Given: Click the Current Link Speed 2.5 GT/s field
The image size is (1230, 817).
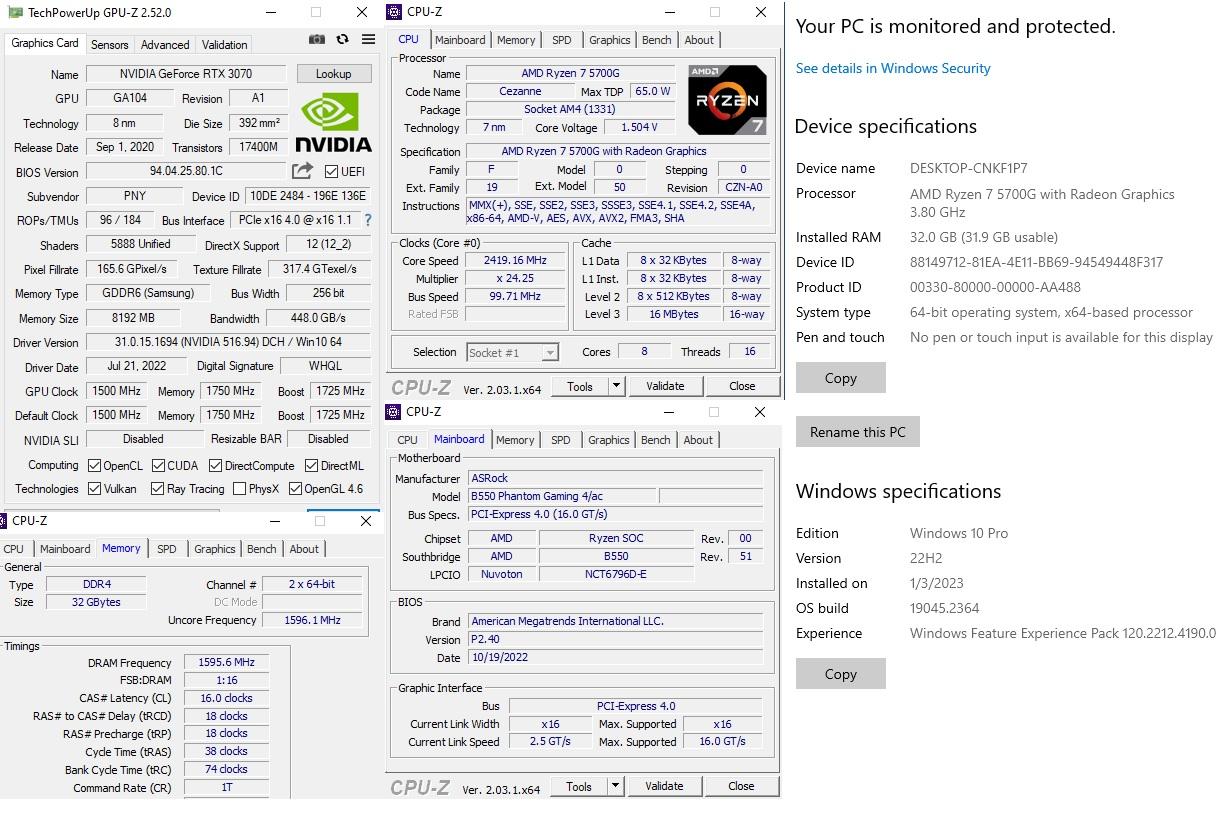Looking at the screenshot, I should coord(550,742).
